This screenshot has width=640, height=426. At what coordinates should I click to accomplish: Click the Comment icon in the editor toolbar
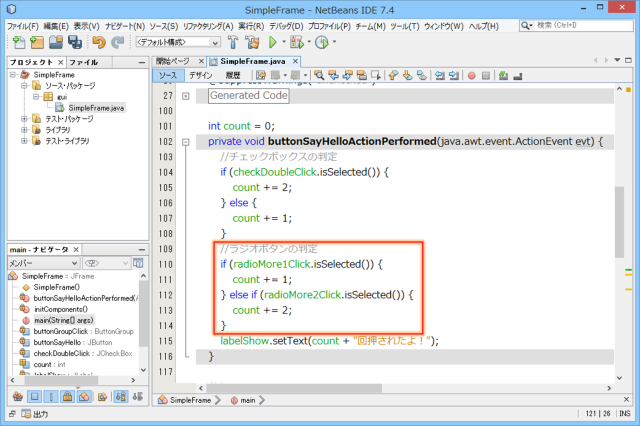(504, 75)
